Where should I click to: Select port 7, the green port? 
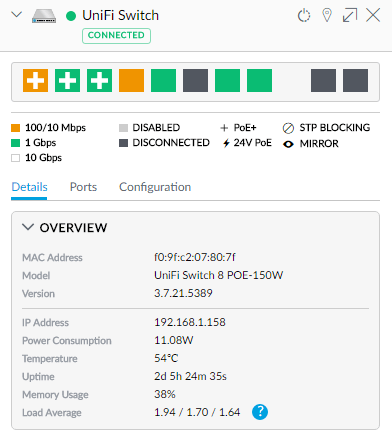[227, 80]
